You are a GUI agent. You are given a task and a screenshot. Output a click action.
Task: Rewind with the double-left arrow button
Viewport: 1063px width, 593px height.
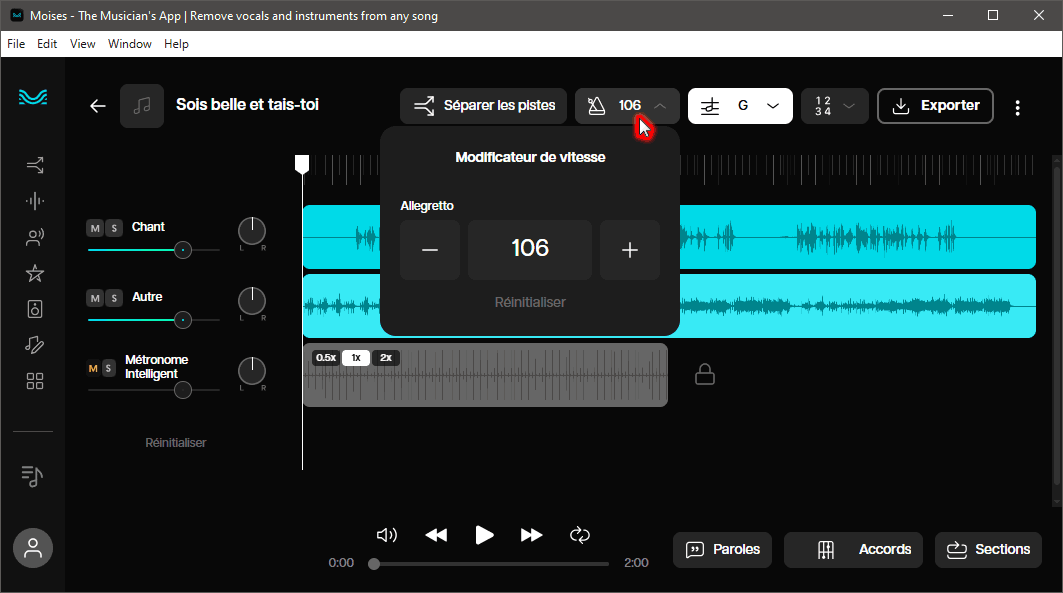436,535
